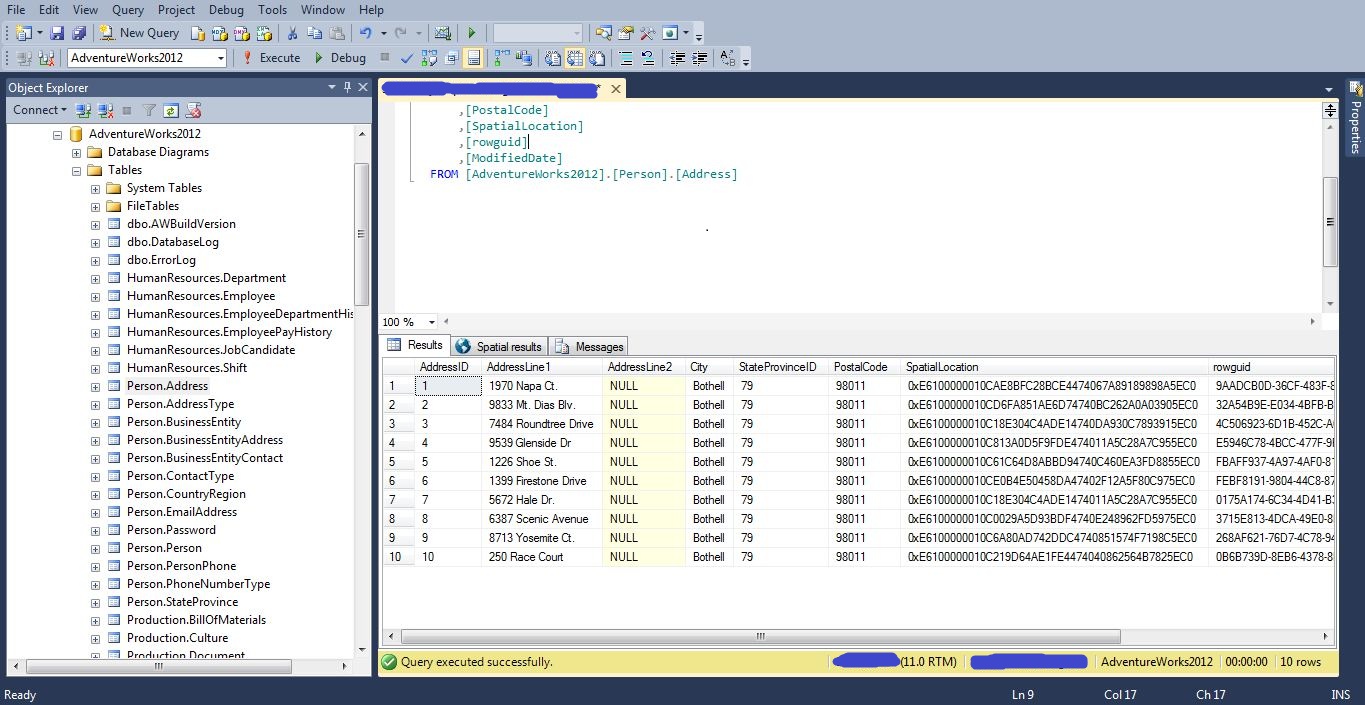Viewport: 1365px width, 705px height.
Task: Click the Increase Indent icon
Action: pyautogui.click(x=700, y=58)
